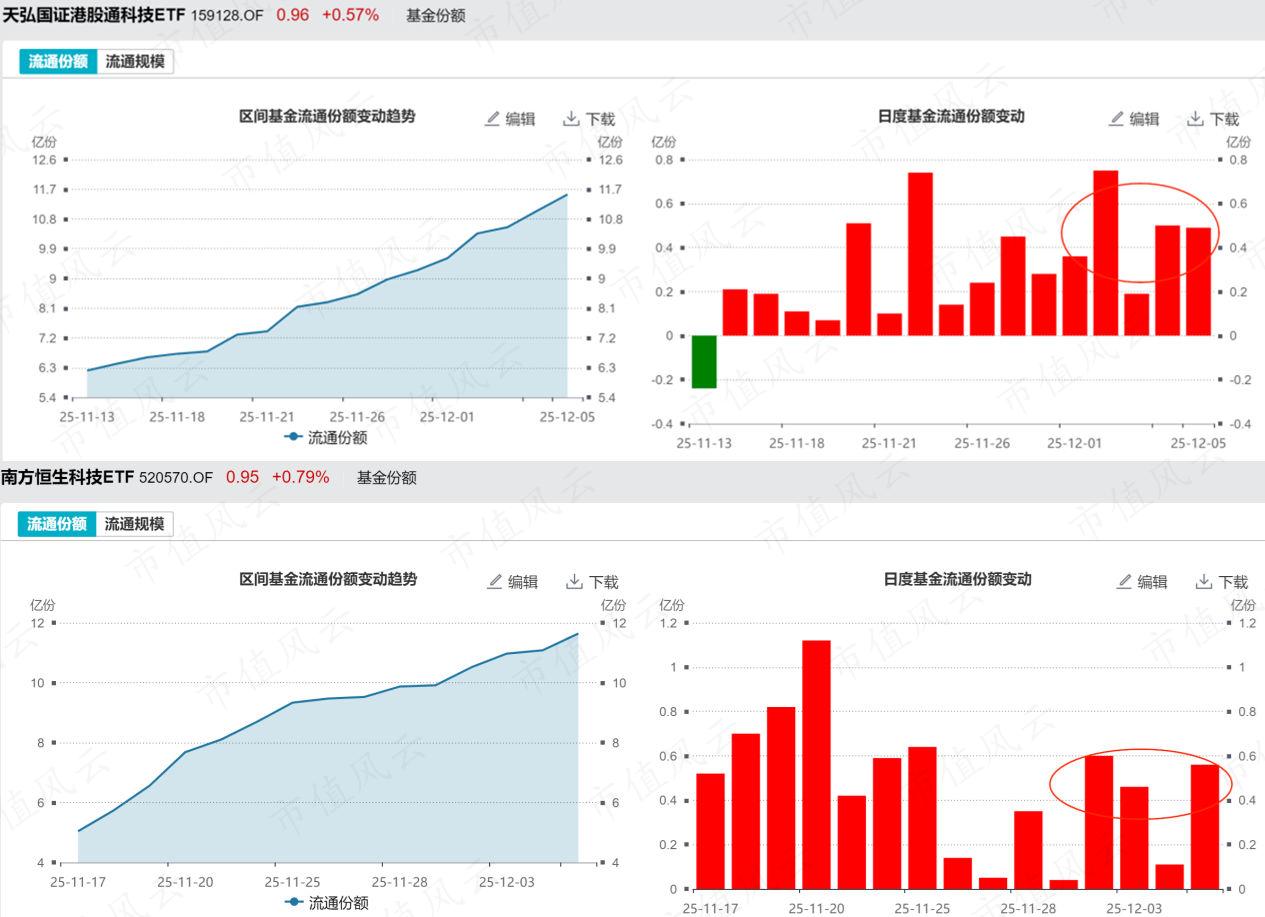The width and height of the screenshot is (1265, 917).
Task: Click the 25-11-20 tallest bar in 南方恒生 daily chart
Action: coord(816,765)
